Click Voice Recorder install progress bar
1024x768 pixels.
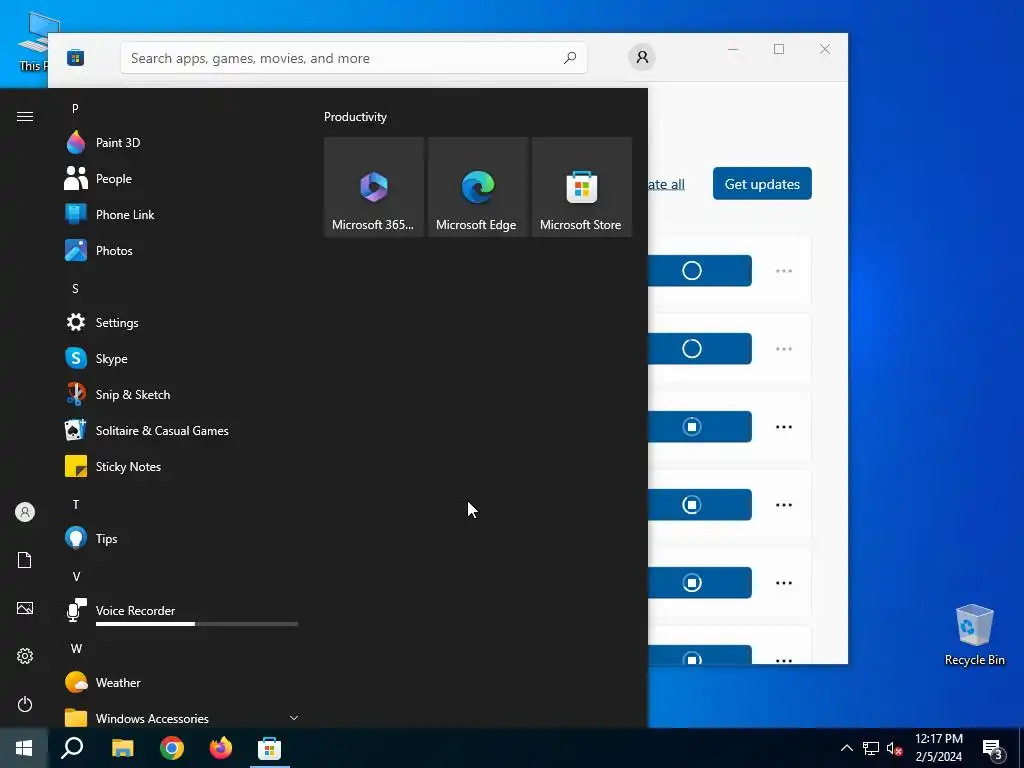[197, 624]
